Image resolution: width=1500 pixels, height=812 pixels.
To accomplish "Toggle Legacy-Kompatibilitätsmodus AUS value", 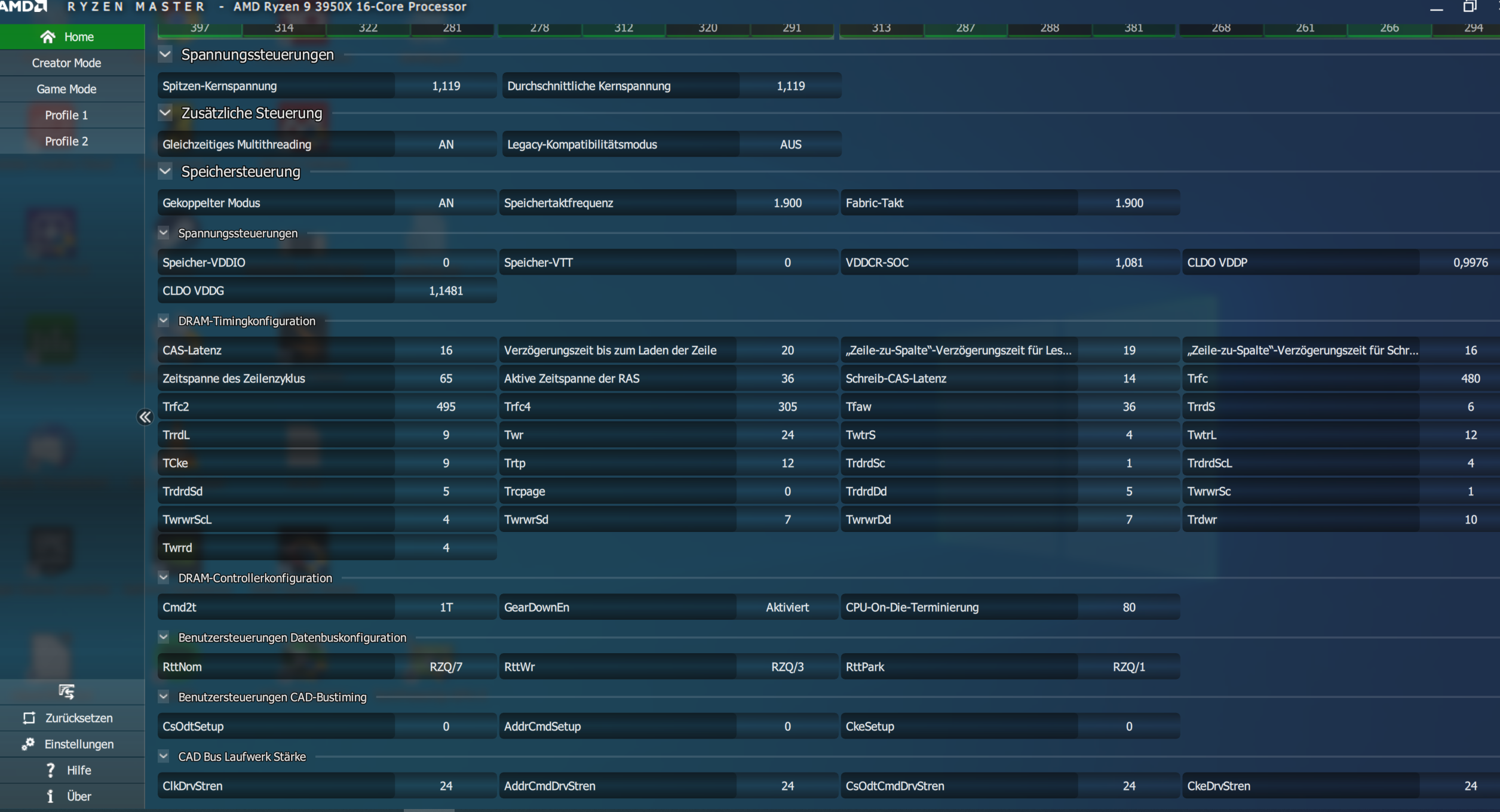I will 790,144.
